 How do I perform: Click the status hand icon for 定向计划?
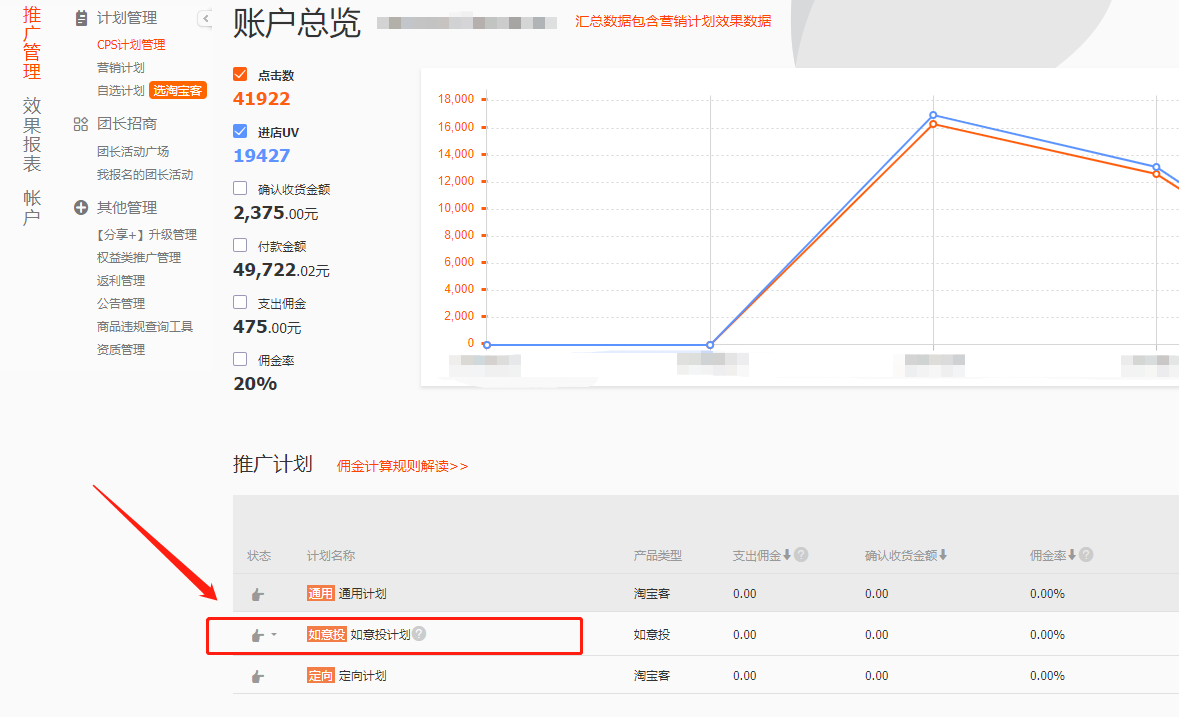(x=257, y=676)
